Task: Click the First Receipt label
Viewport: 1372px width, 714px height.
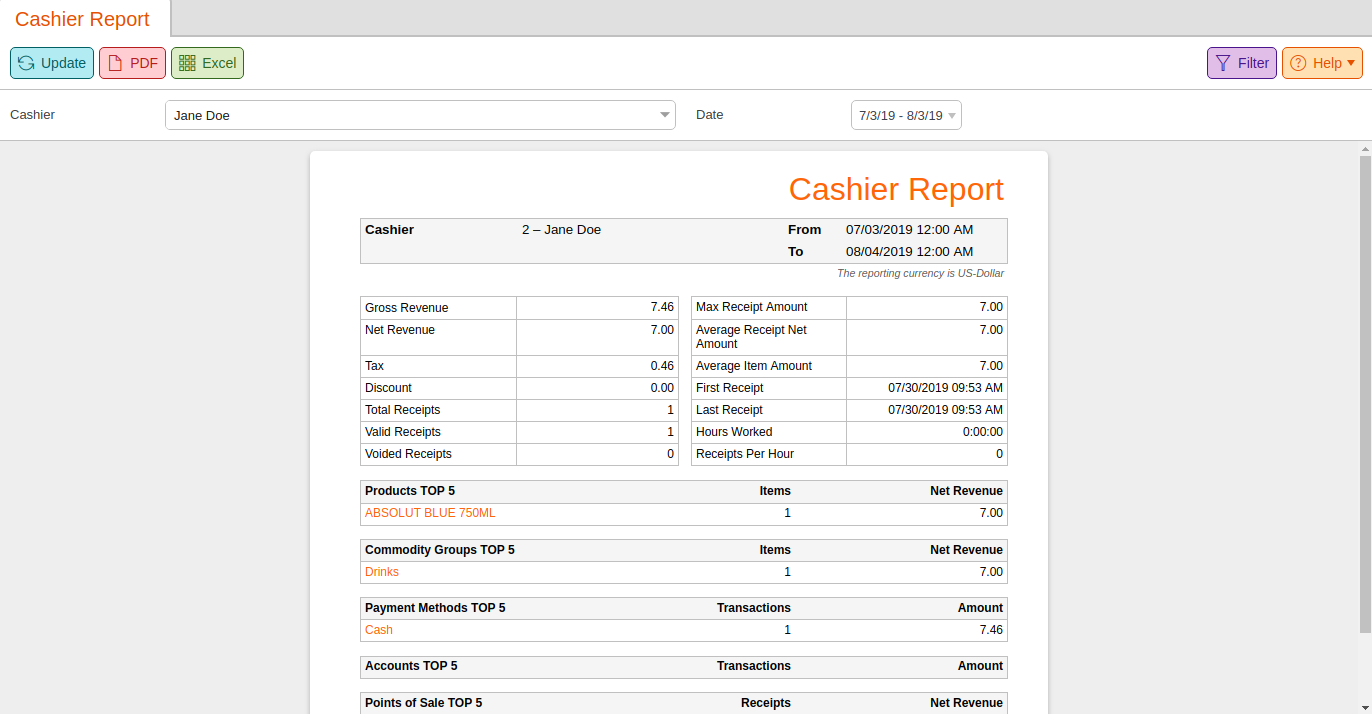Action: [x=730, y=388]
